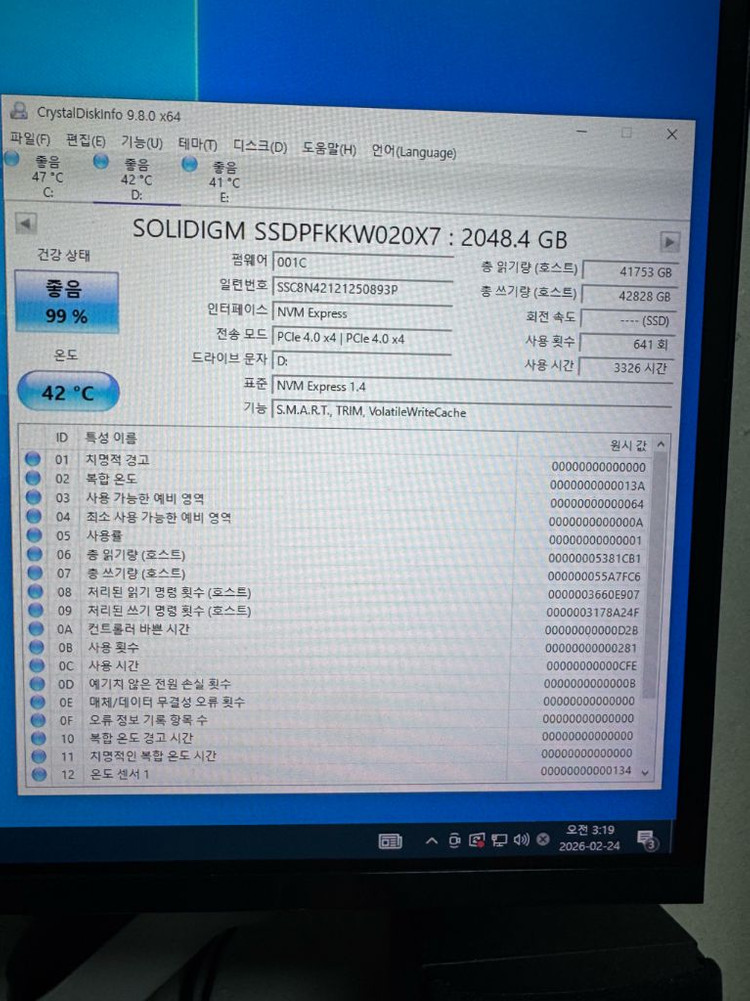Click status icon of row 12 온도 센서 1
Image resolution: width=750 pixels, height=1001 pixels.
40,774
